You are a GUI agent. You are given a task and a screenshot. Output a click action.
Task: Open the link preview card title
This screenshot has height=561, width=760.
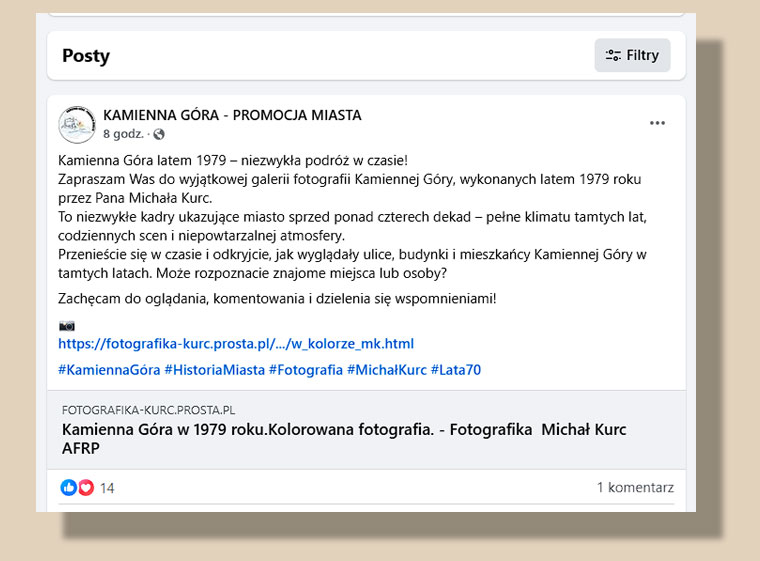pos(344,439)
